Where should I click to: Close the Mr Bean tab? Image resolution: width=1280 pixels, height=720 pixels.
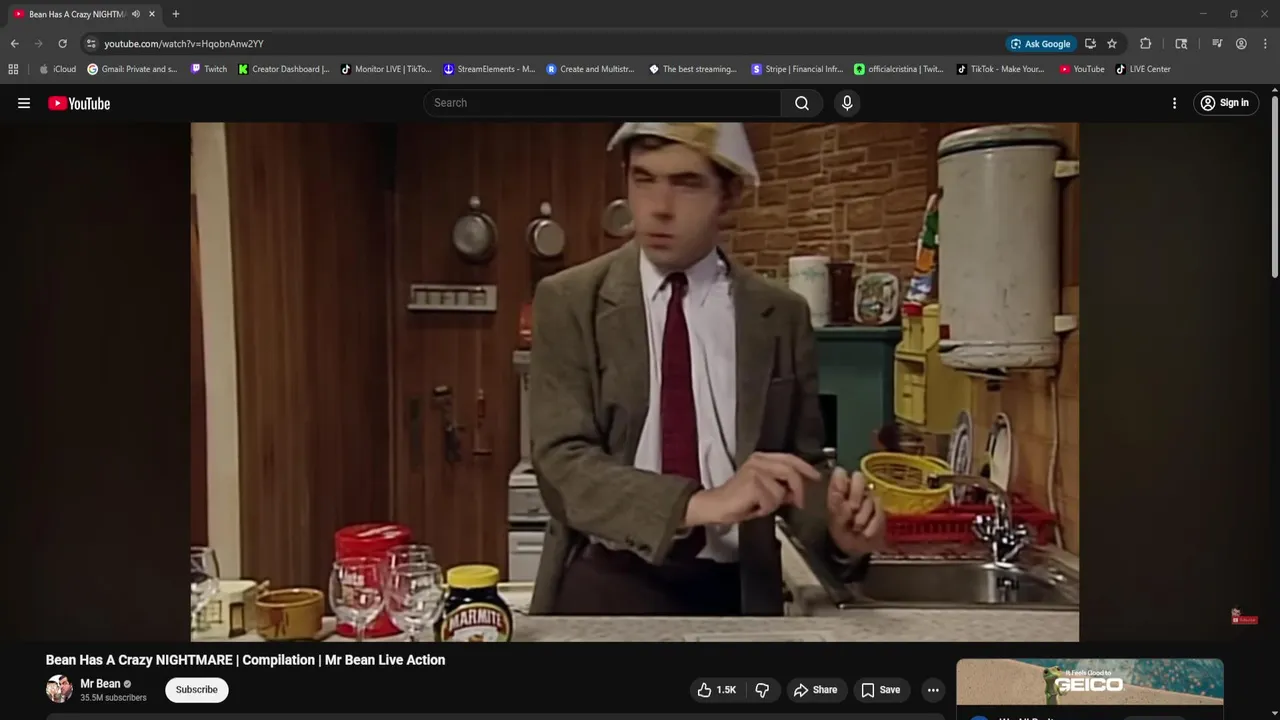pos(152,14)
